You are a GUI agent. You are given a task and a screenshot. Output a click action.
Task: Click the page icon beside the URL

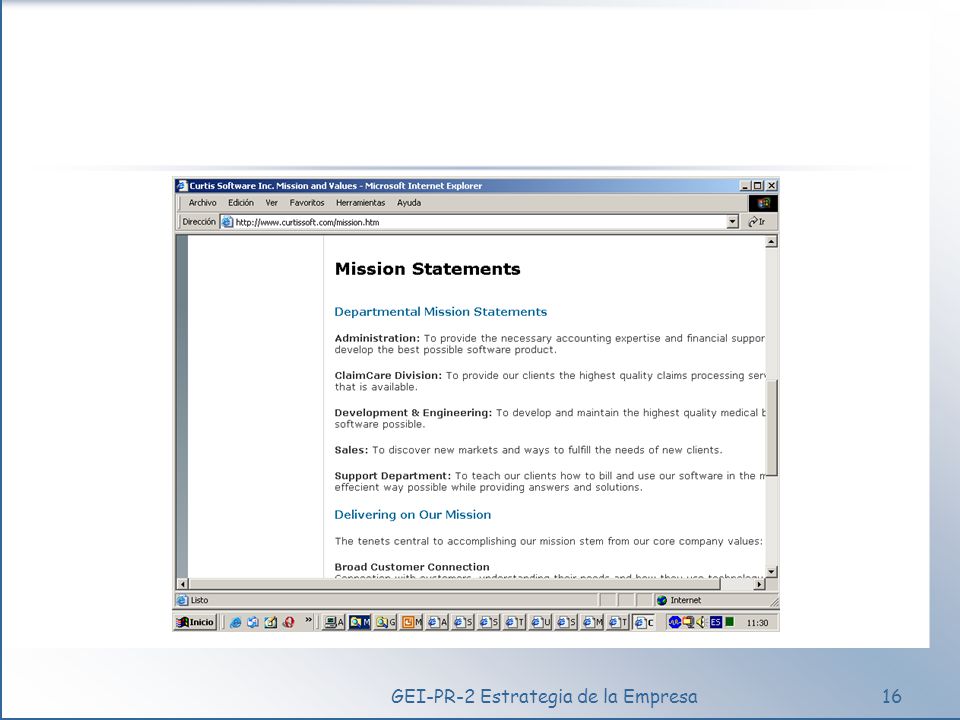227,222
